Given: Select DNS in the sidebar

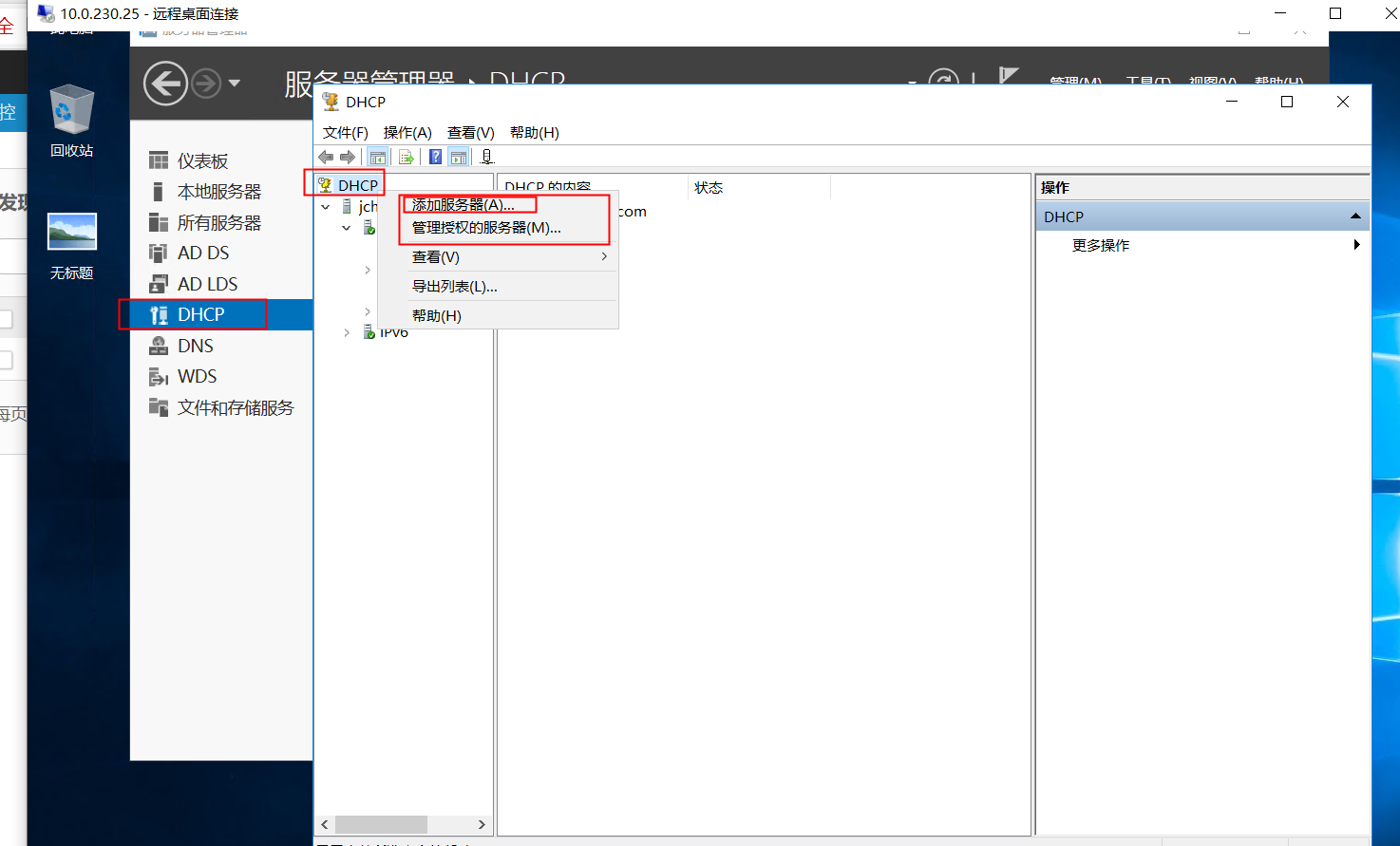Looking at the screenshot, I should (x=221, y=346).
